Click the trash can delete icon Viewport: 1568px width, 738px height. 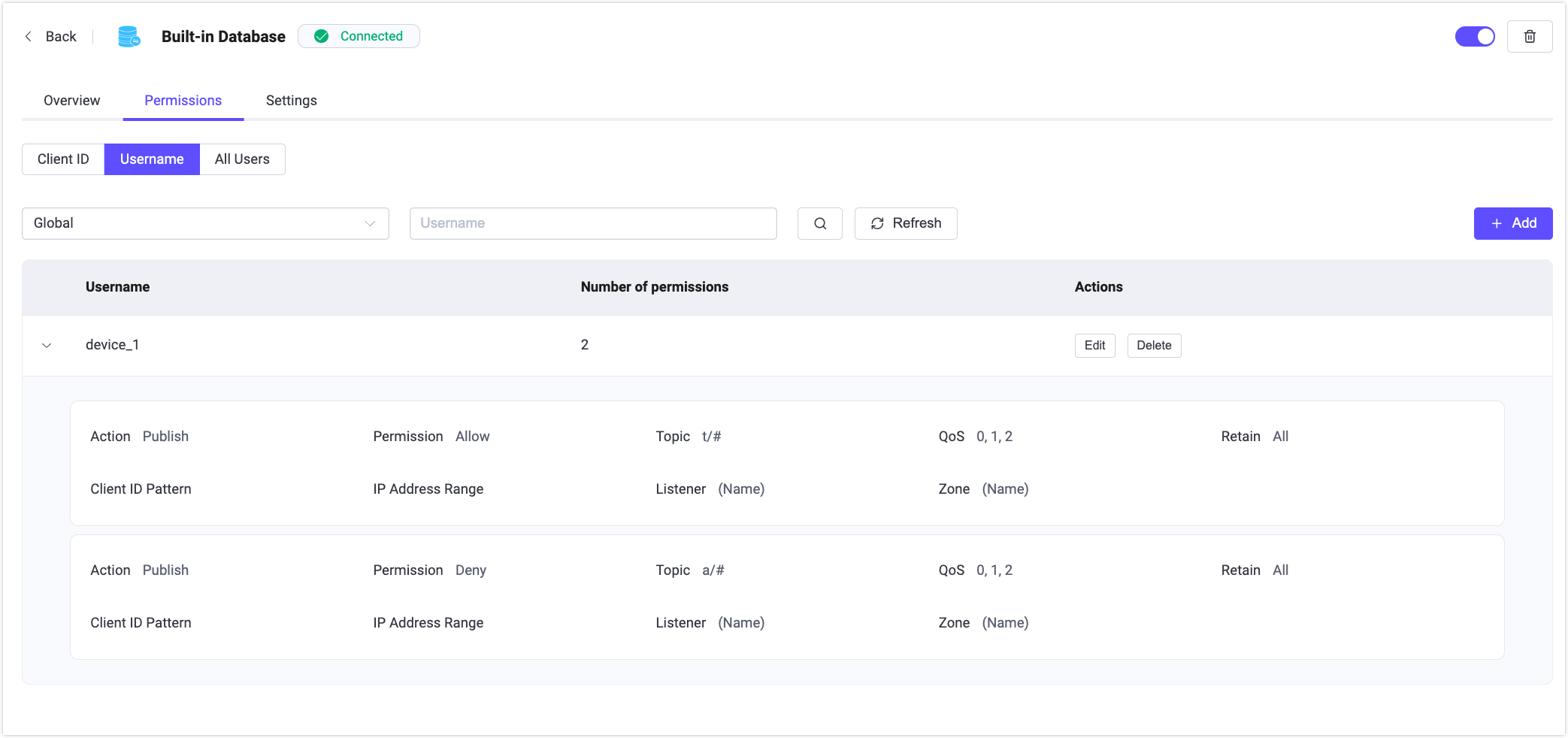pyautogui.click(x=1529, y=37)
